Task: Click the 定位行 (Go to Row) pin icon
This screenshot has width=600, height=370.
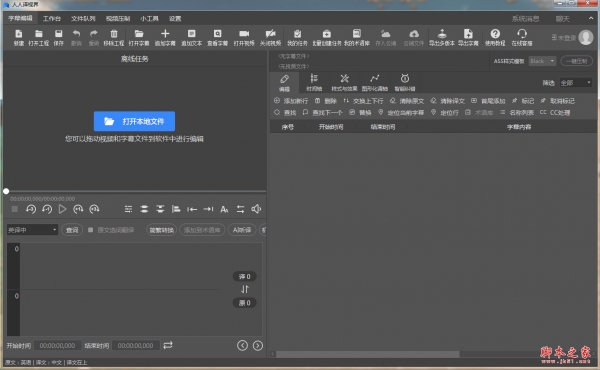Action: [433, 112]
